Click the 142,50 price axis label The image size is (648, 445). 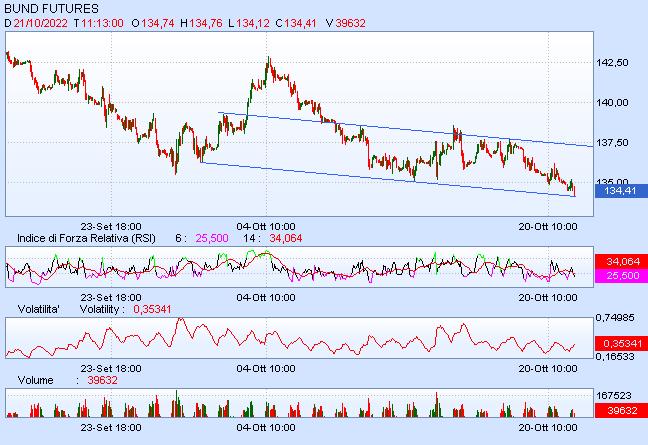pos(612,63)
